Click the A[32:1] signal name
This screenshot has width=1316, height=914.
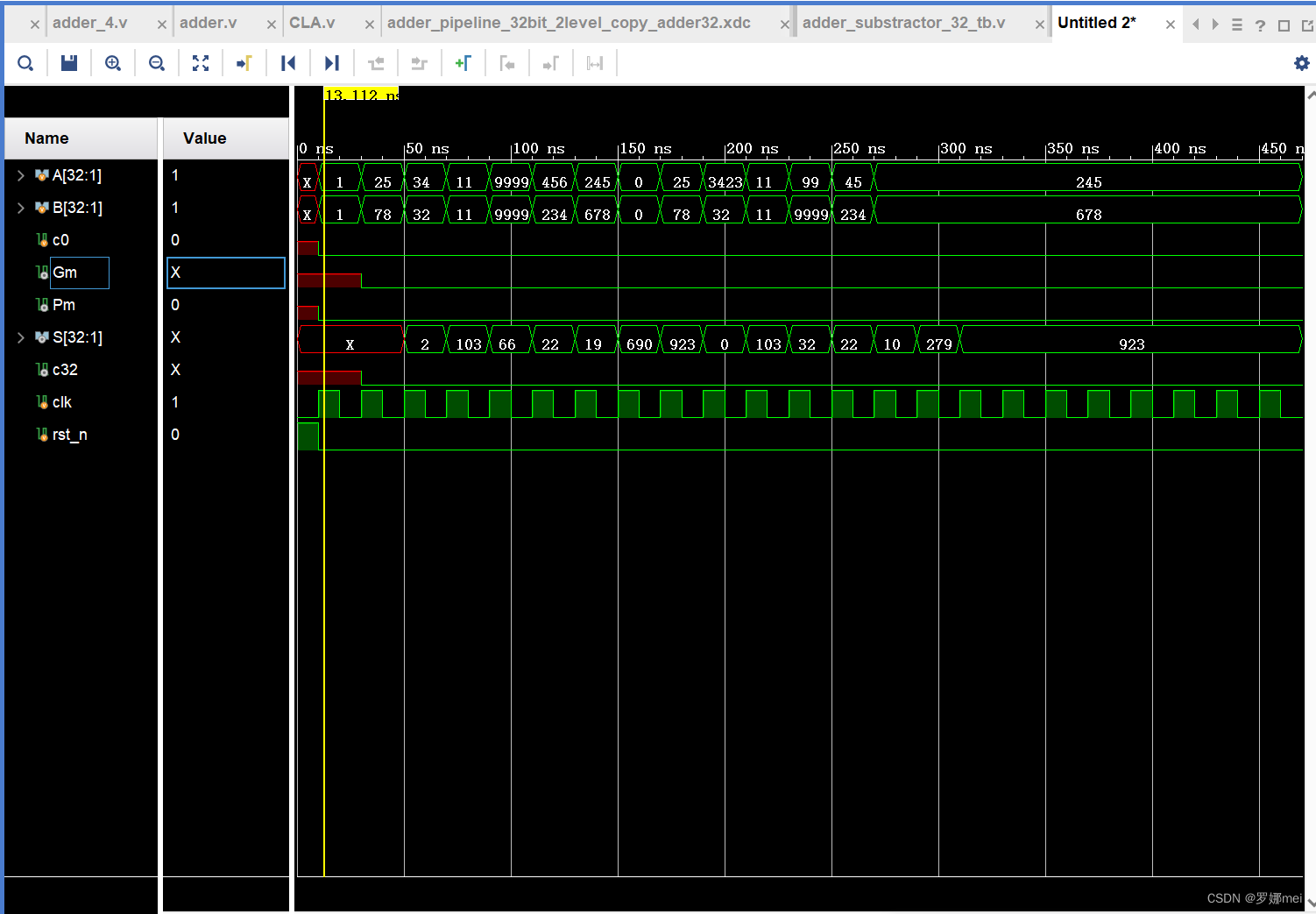coord(77,175)
